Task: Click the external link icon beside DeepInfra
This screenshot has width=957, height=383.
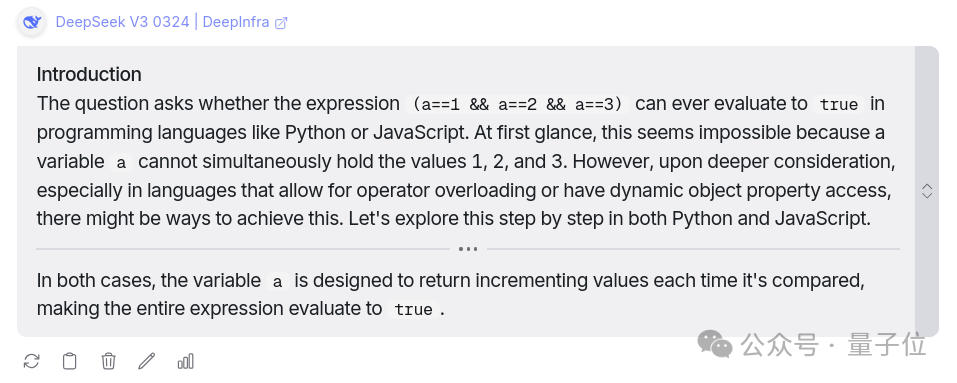Action: (281, 23)
